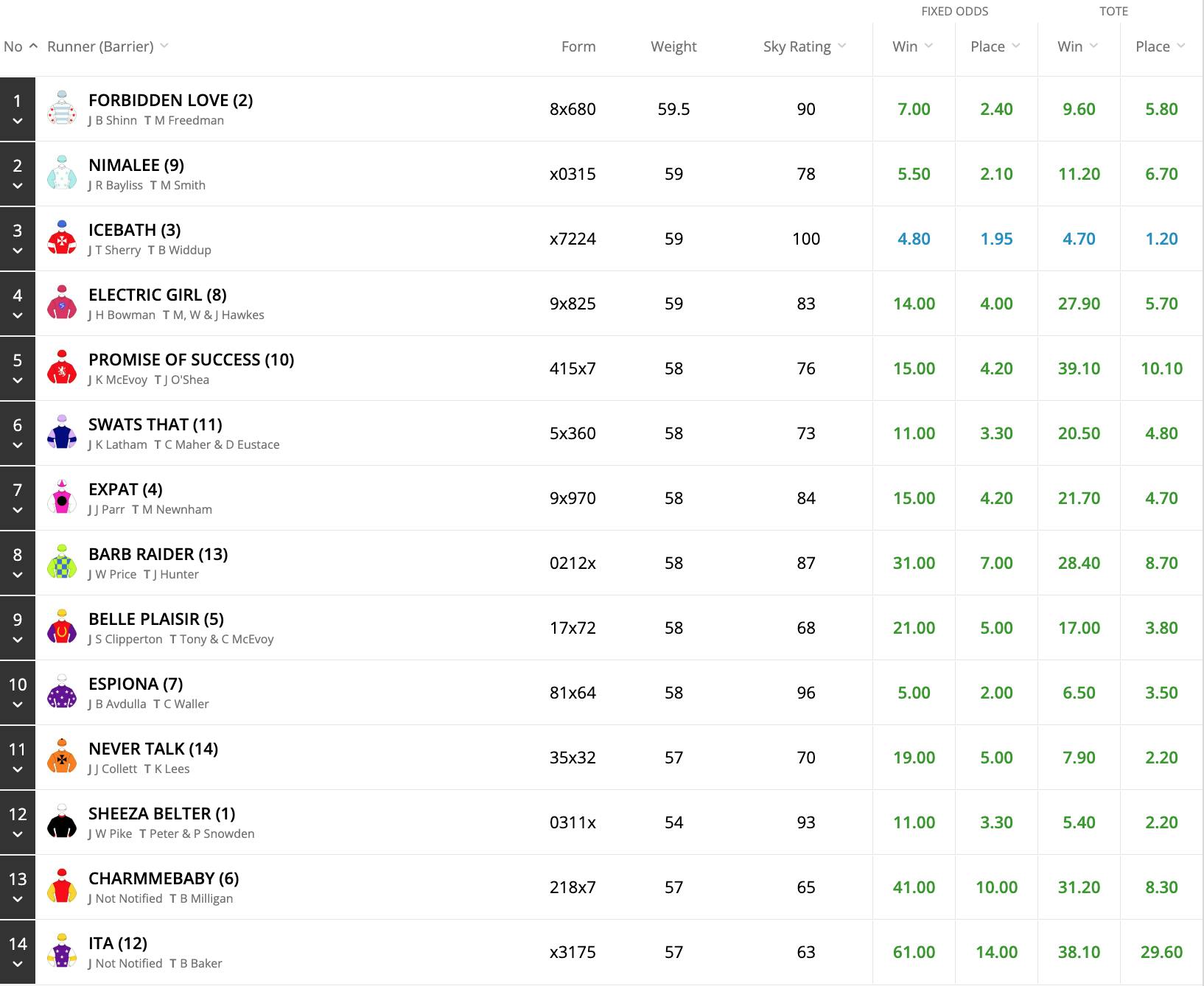
Task: Click Sheeza Belter black silks icon
Action: tap(62, 822)
